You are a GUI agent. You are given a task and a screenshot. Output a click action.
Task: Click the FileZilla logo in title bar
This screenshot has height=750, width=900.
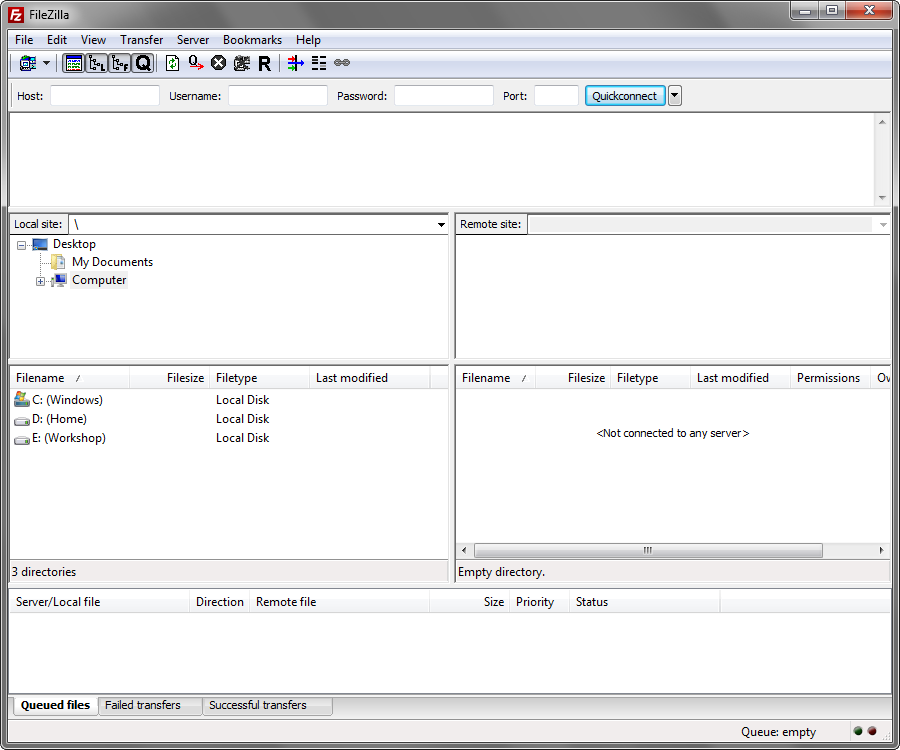coord(16,15)
